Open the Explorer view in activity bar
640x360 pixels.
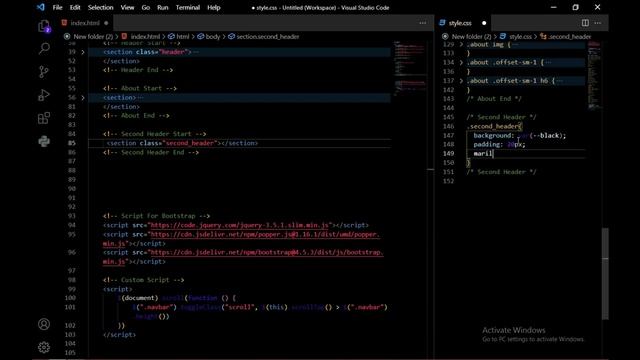pyautogui.click(x=44, y=26)
